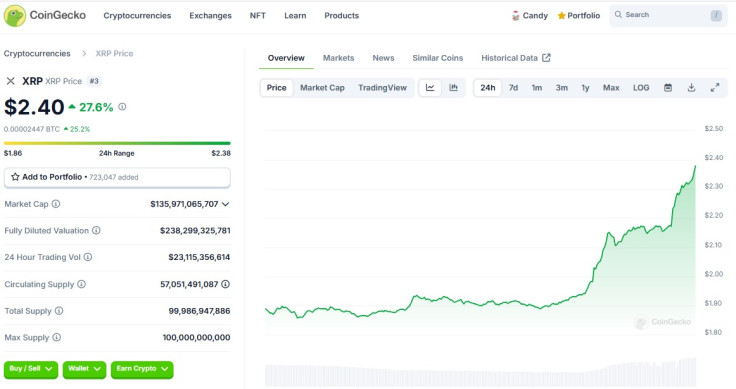
Task: Click the Total Supply info icon
Action: [x=59, y=311]
